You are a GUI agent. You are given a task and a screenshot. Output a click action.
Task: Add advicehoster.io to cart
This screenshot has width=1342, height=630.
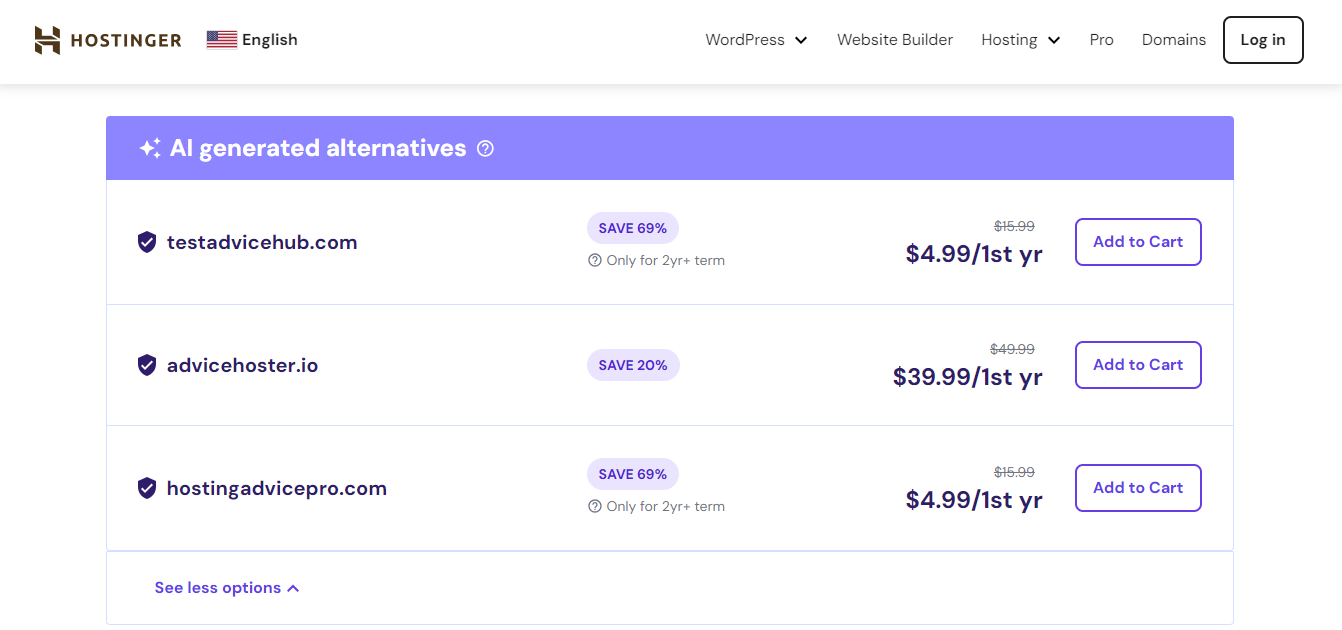[1138, 365]
